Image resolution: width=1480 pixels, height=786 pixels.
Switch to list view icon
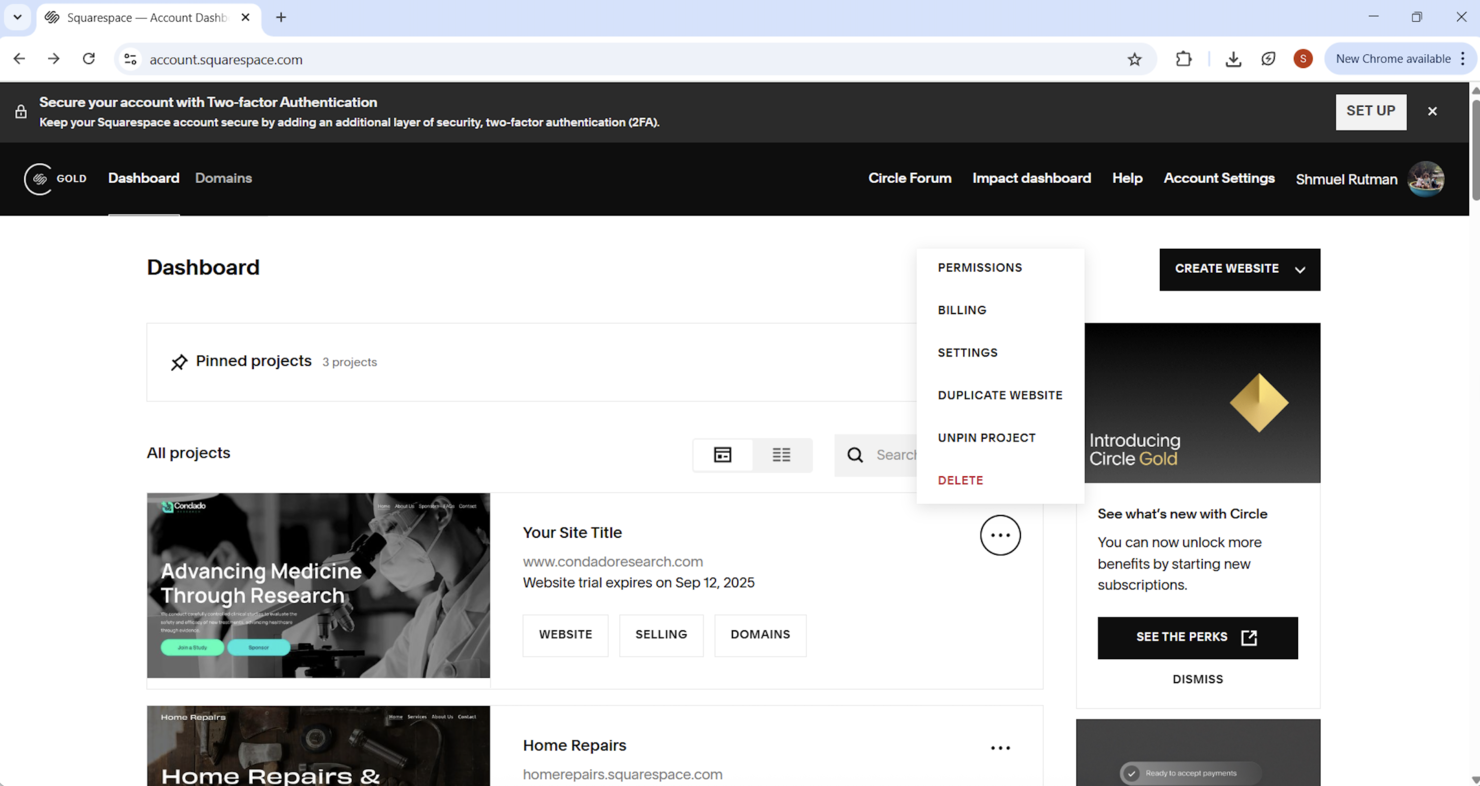tap(782, 455)
